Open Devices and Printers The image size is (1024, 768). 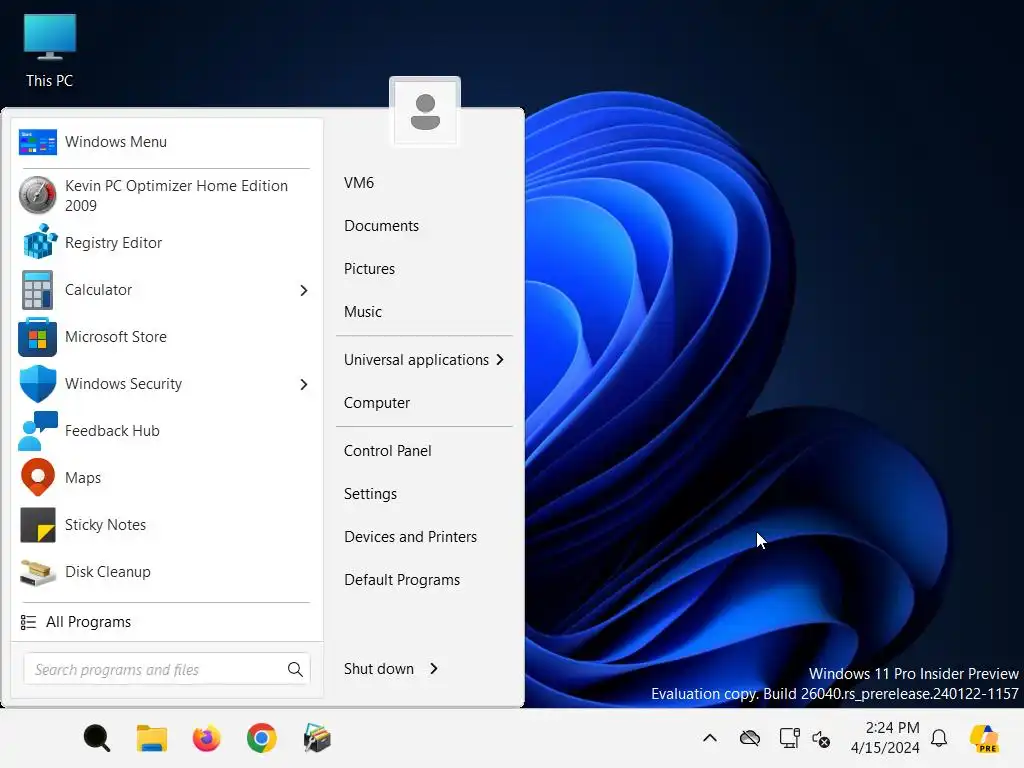[411, 537]
